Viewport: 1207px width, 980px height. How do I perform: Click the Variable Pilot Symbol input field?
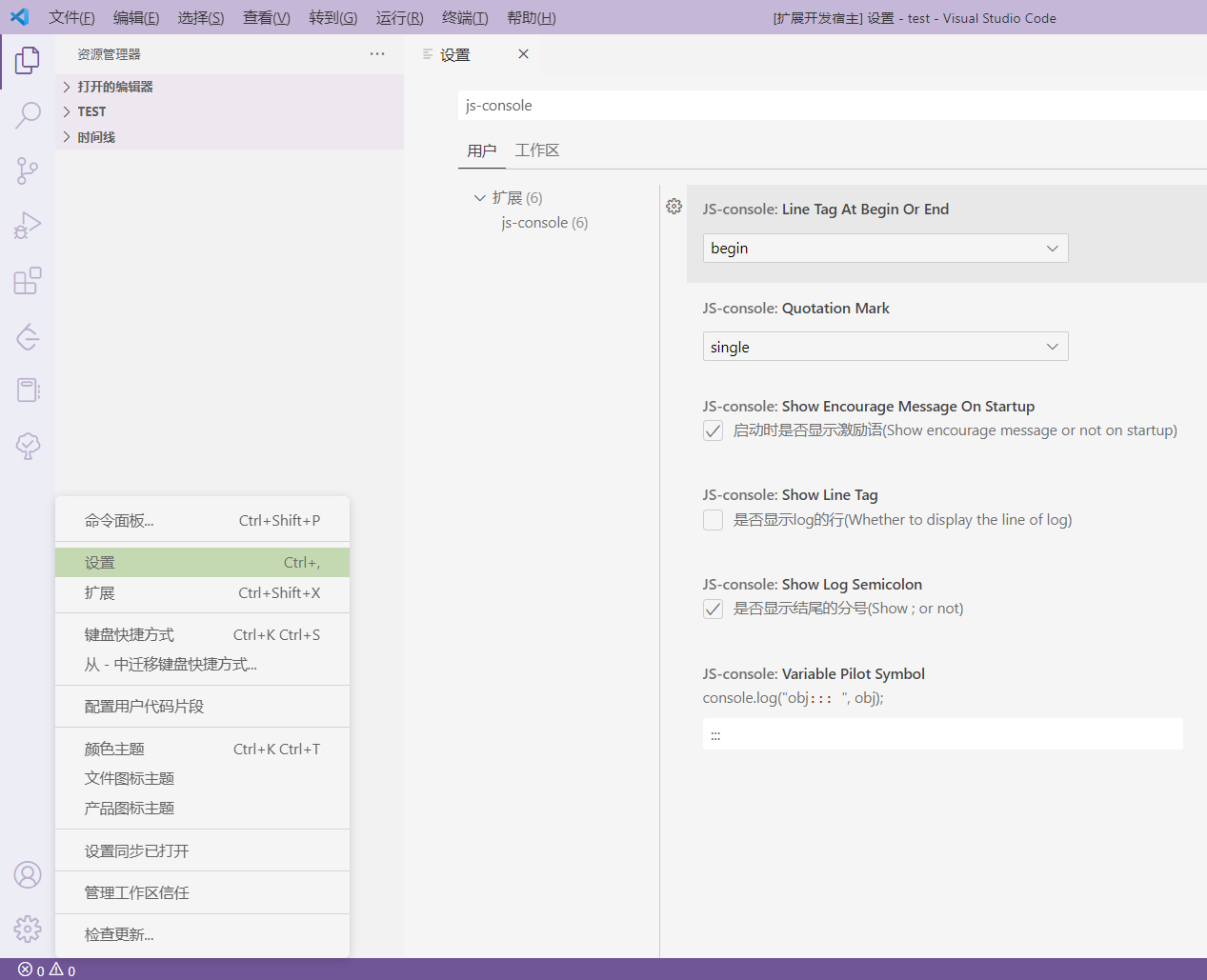tap(942, 733)
